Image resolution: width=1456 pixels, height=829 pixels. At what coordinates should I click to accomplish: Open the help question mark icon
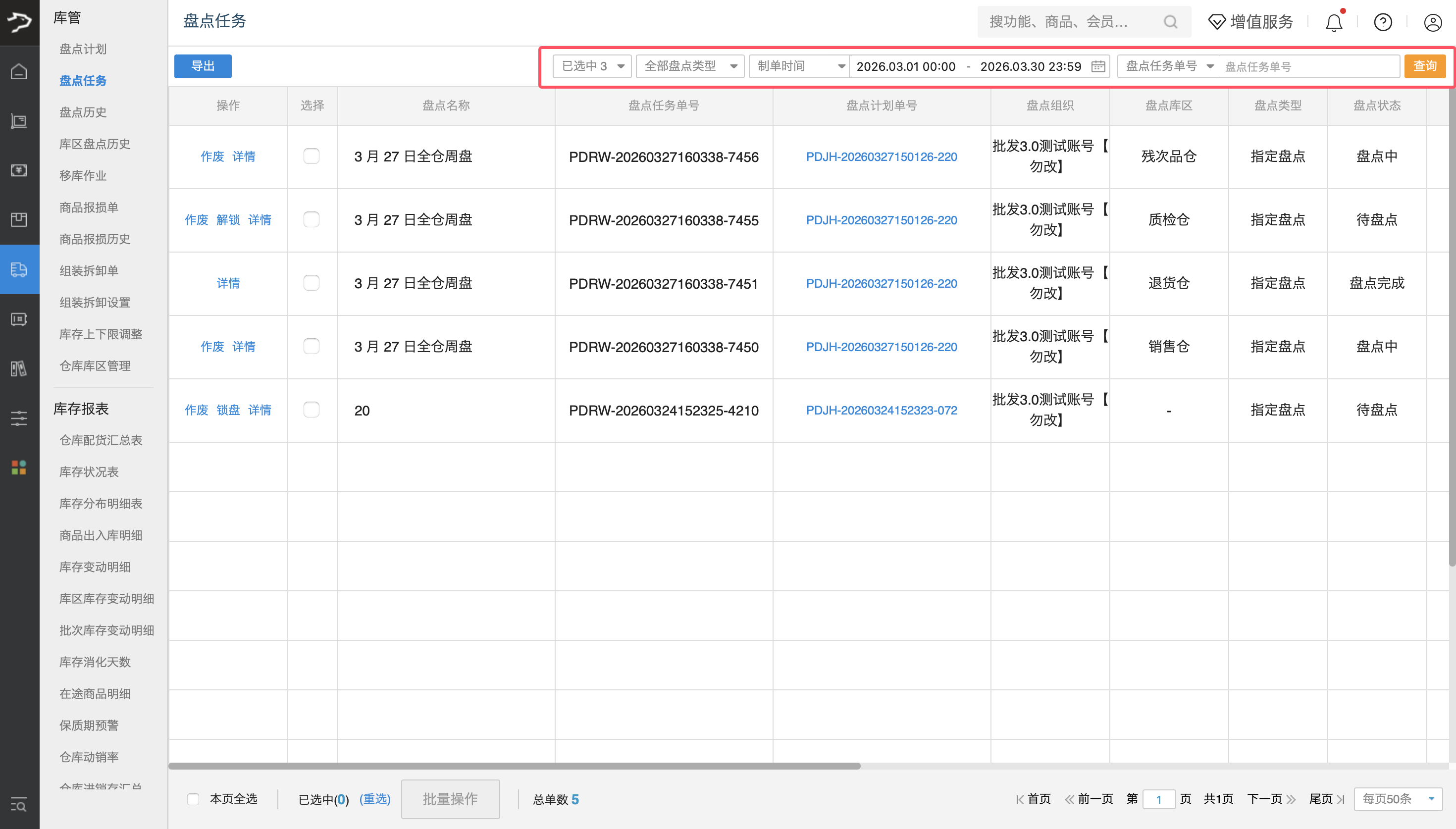(x=1383, y=22)
